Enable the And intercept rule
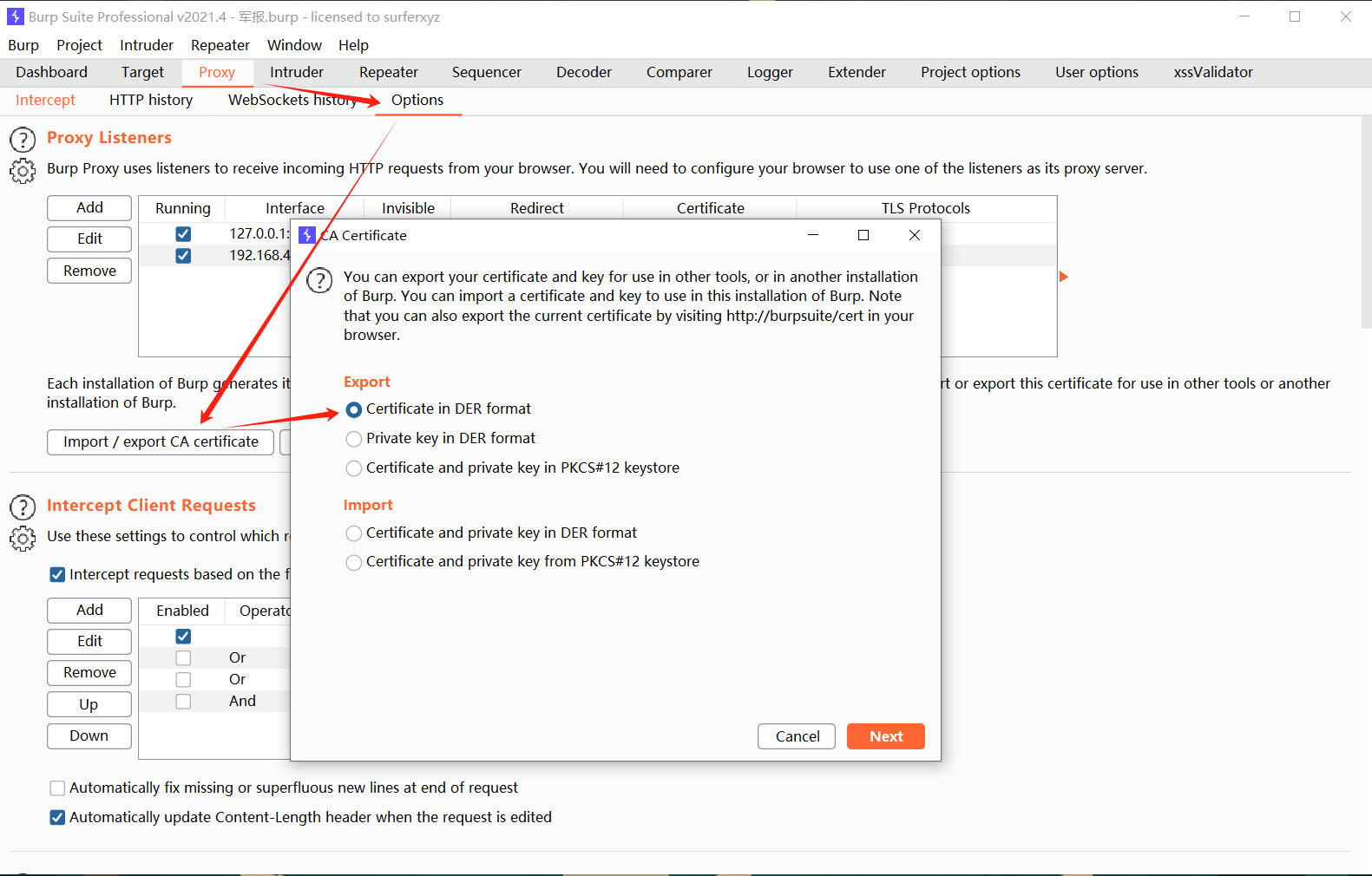The width and height of the screenshot is (1372, 876). pyautogui.click(x=183, y=702)
